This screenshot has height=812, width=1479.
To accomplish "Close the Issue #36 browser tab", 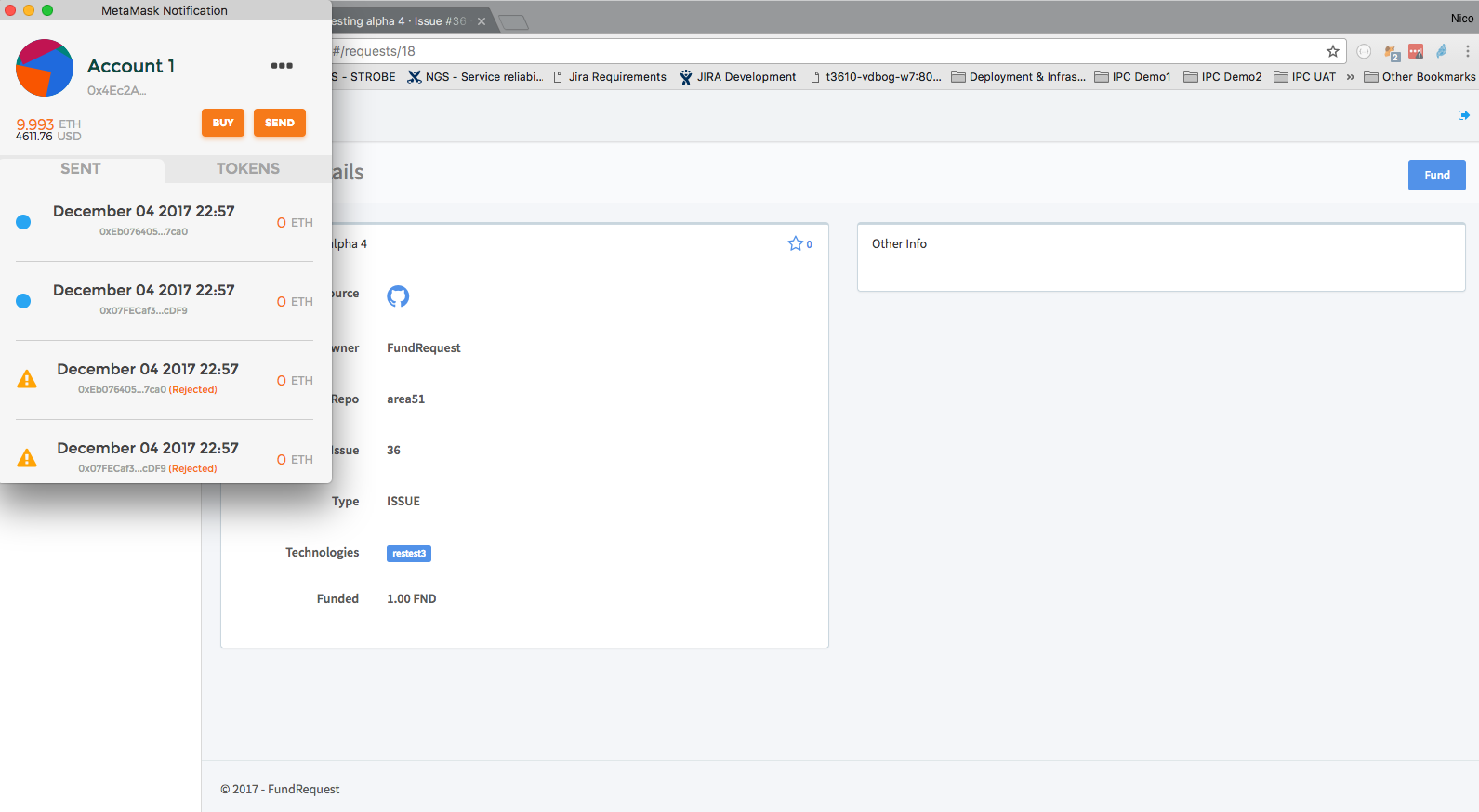I will 482,21.
